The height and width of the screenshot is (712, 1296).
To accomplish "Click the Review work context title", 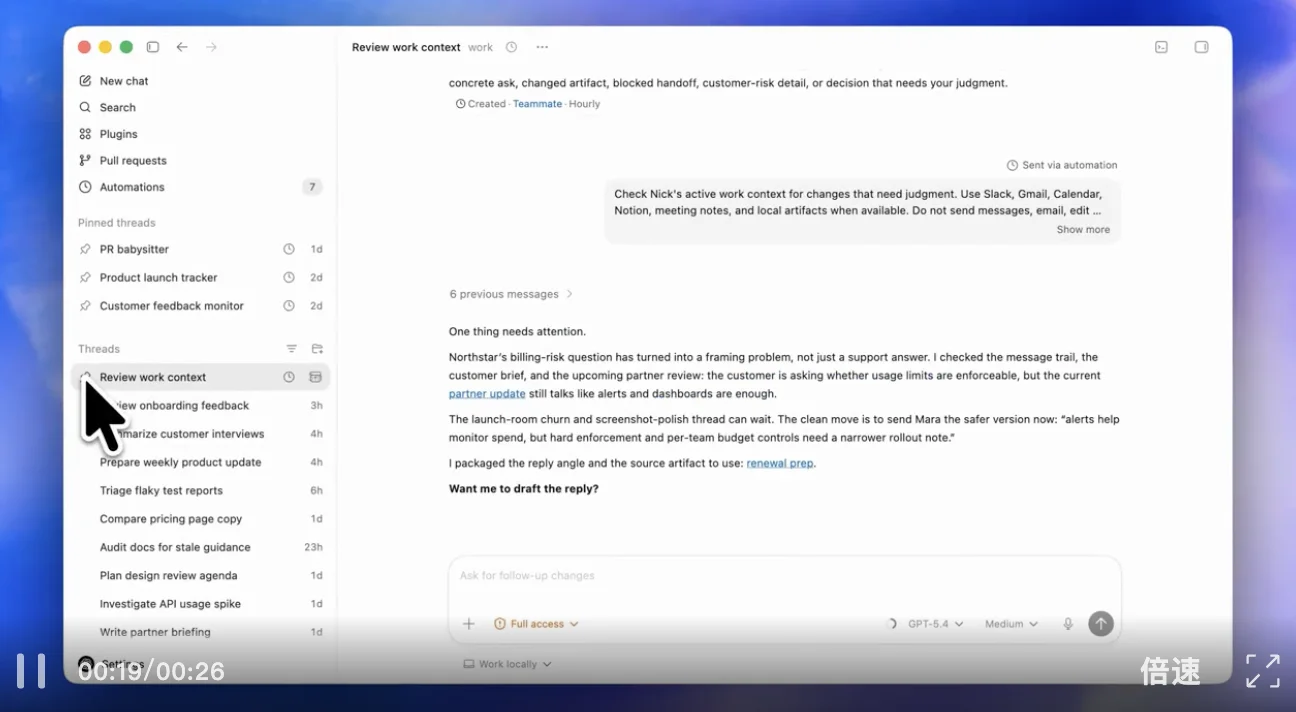I will (406, 47).
